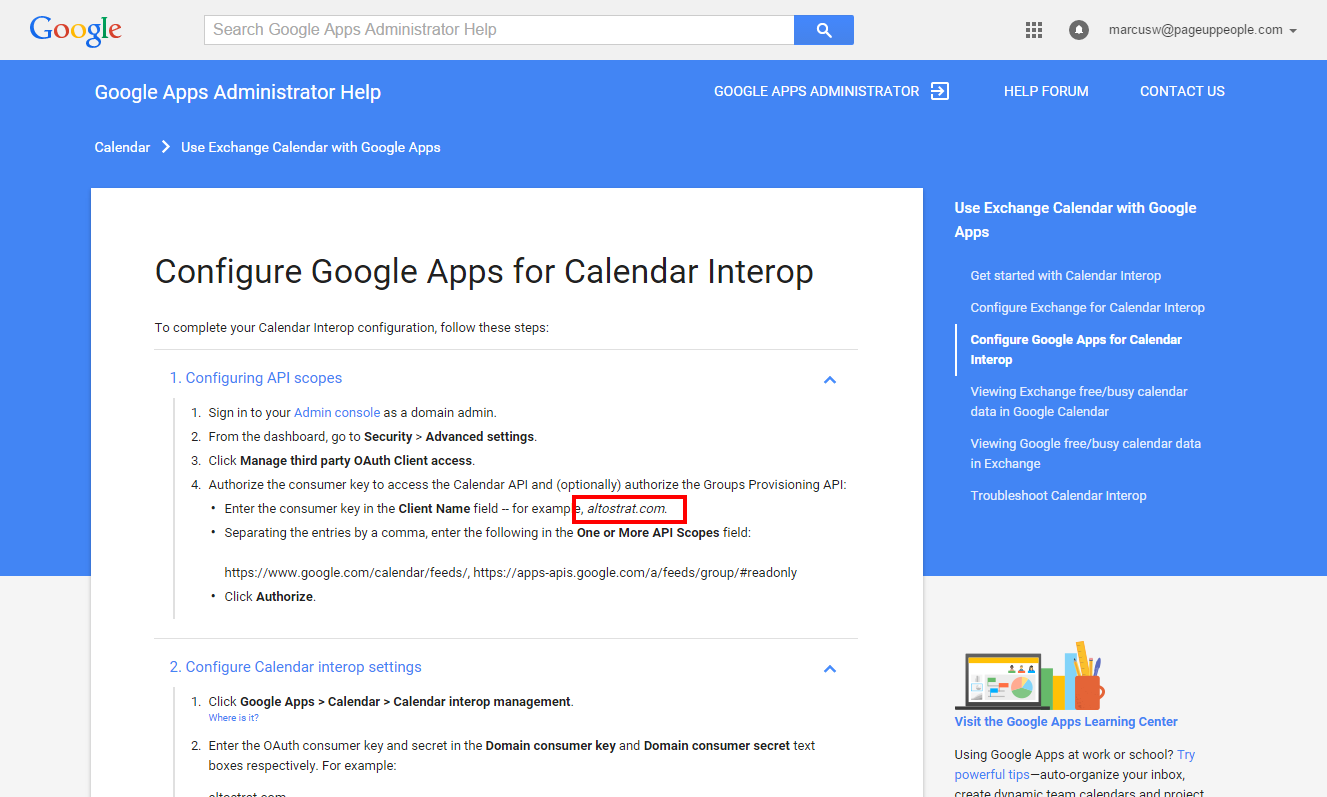
Task: Click the breadcrumb chevron after Calendar
Action: coord(166,148)
